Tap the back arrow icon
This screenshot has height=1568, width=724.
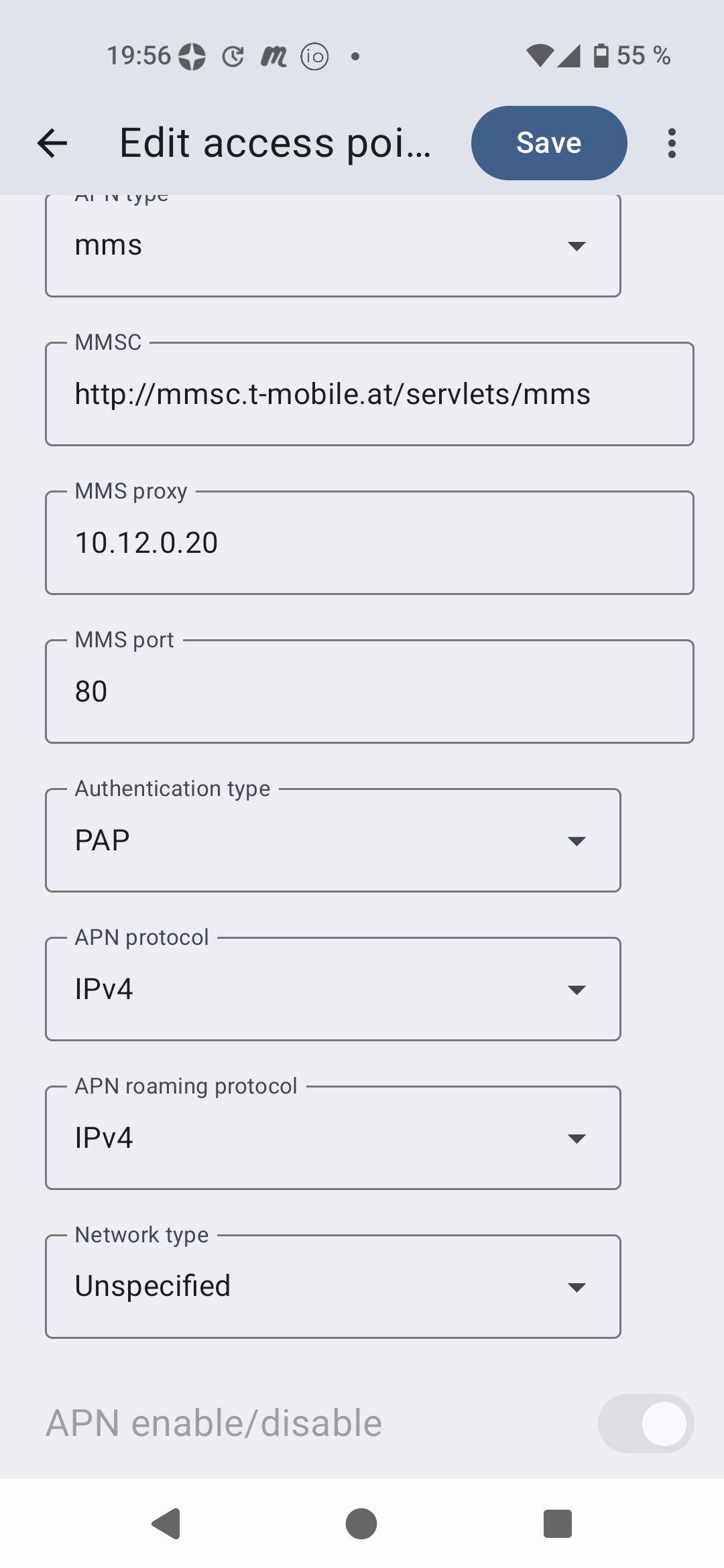tap(52, 143)
